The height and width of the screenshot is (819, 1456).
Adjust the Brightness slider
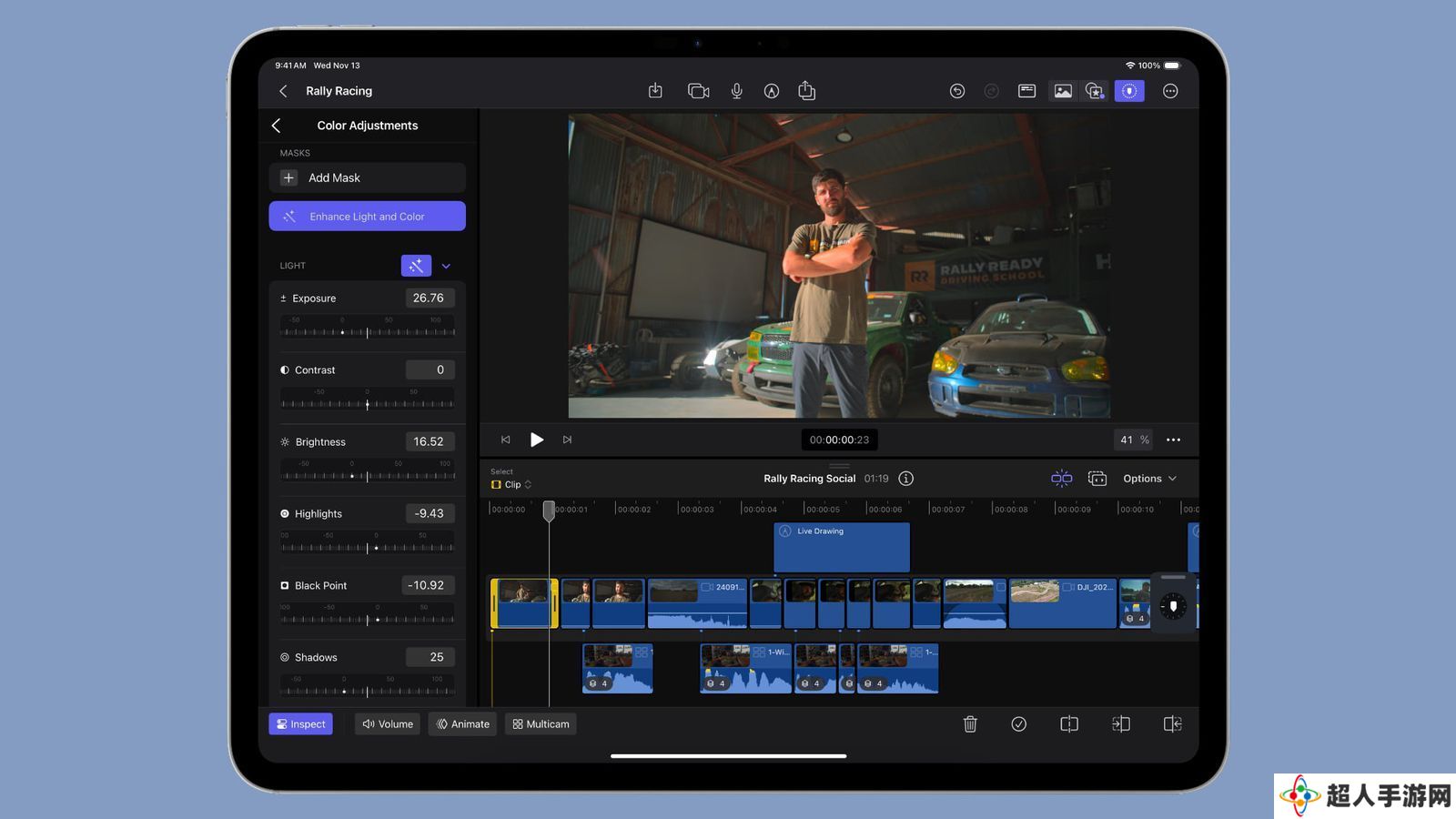[x=368, y=471]
